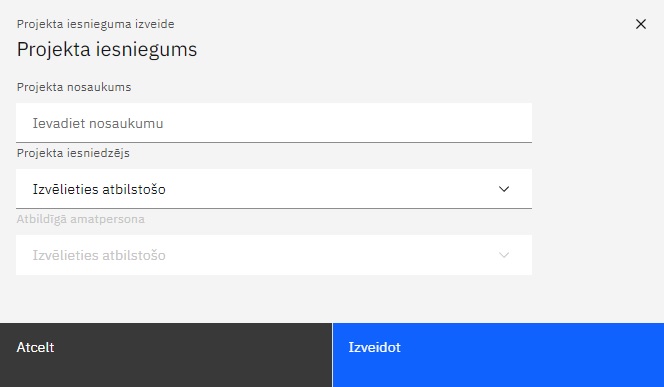Image resolution: width=664 pixels, height=387 pixels.
Task: Click the Ievadiet nosaukumu placeholder text
Action: [98, 123]
